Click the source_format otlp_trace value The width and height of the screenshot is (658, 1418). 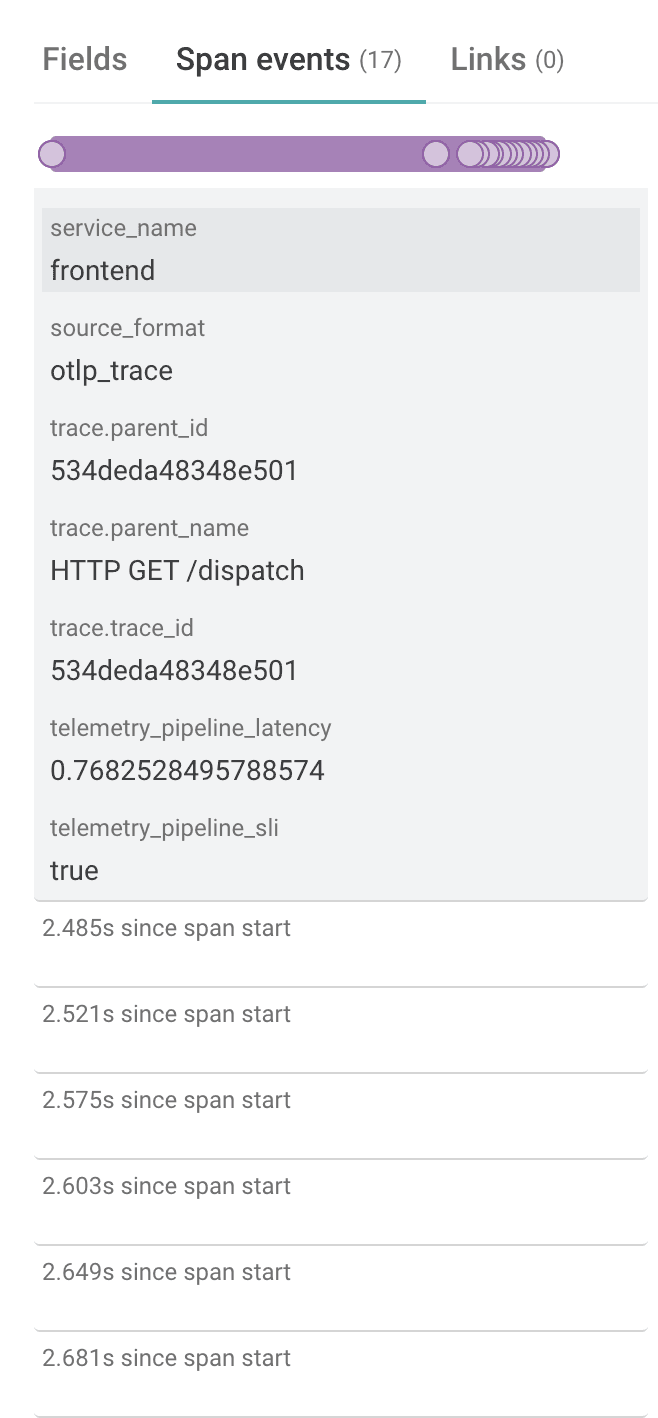pos(111,371)
